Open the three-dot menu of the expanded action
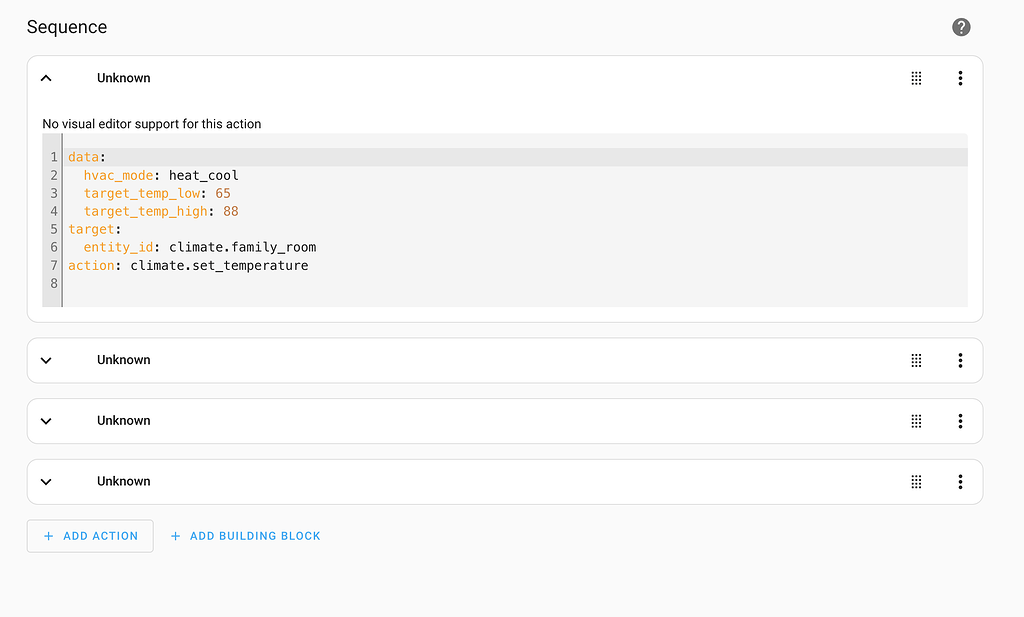Viewport: 1024px width, 617px height. pyautogui.click(x=960, y=78)
